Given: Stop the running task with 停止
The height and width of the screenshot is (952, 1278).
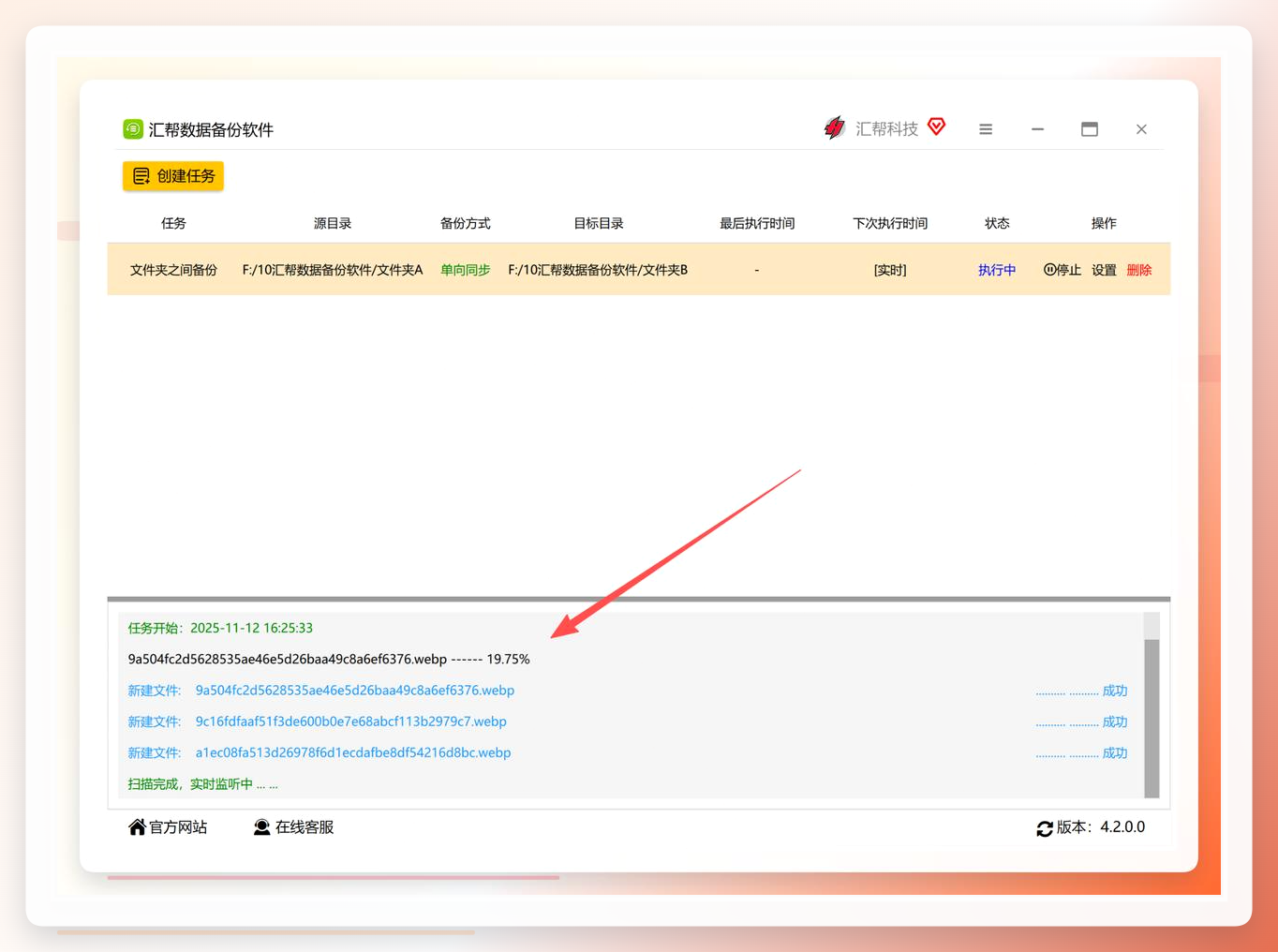Looking at the screenshot, I should pyautogui.click(x=1063, y=270).
